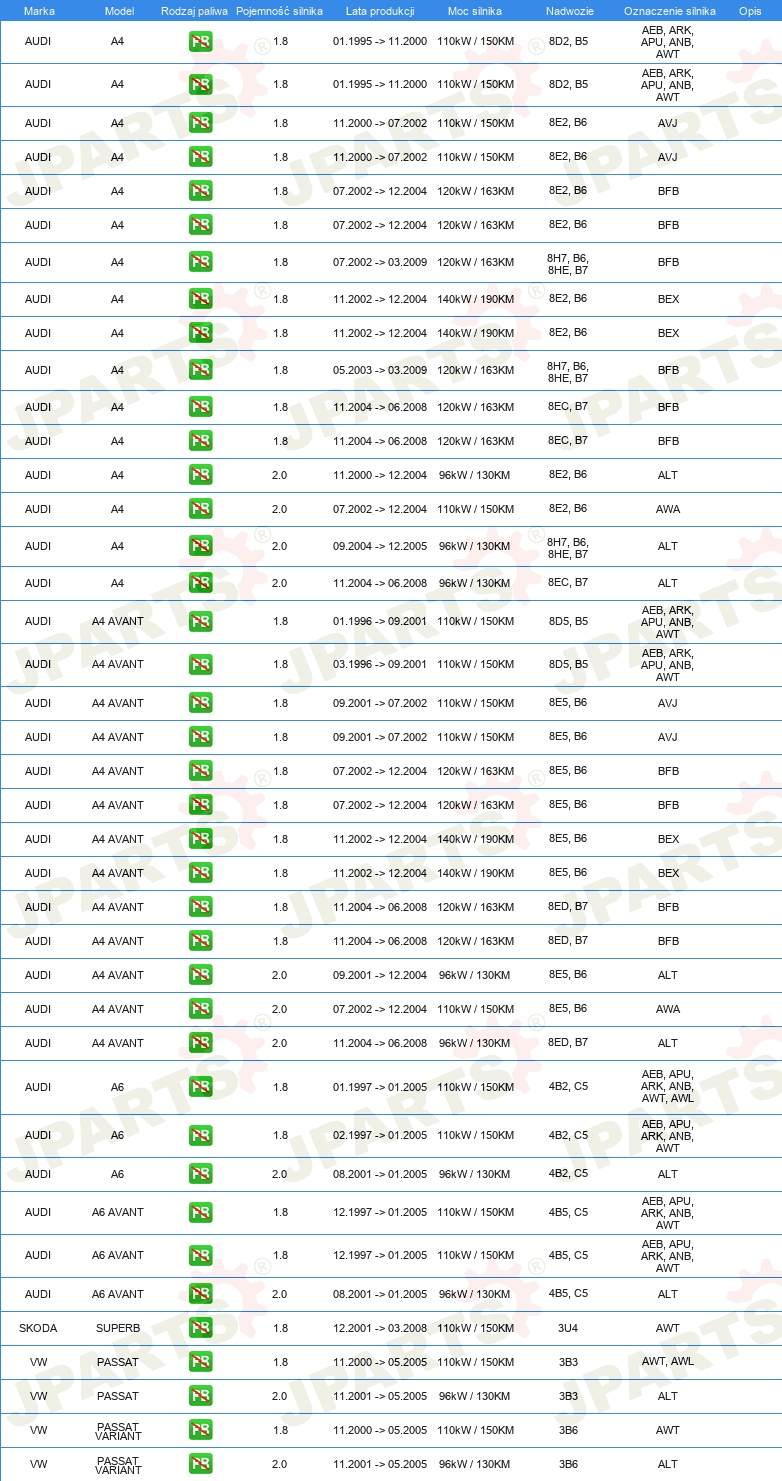Click the 1.8 capacity in the Skoda Superb row
This screenshot has width=782, height=1481.
click(280, 1328)
